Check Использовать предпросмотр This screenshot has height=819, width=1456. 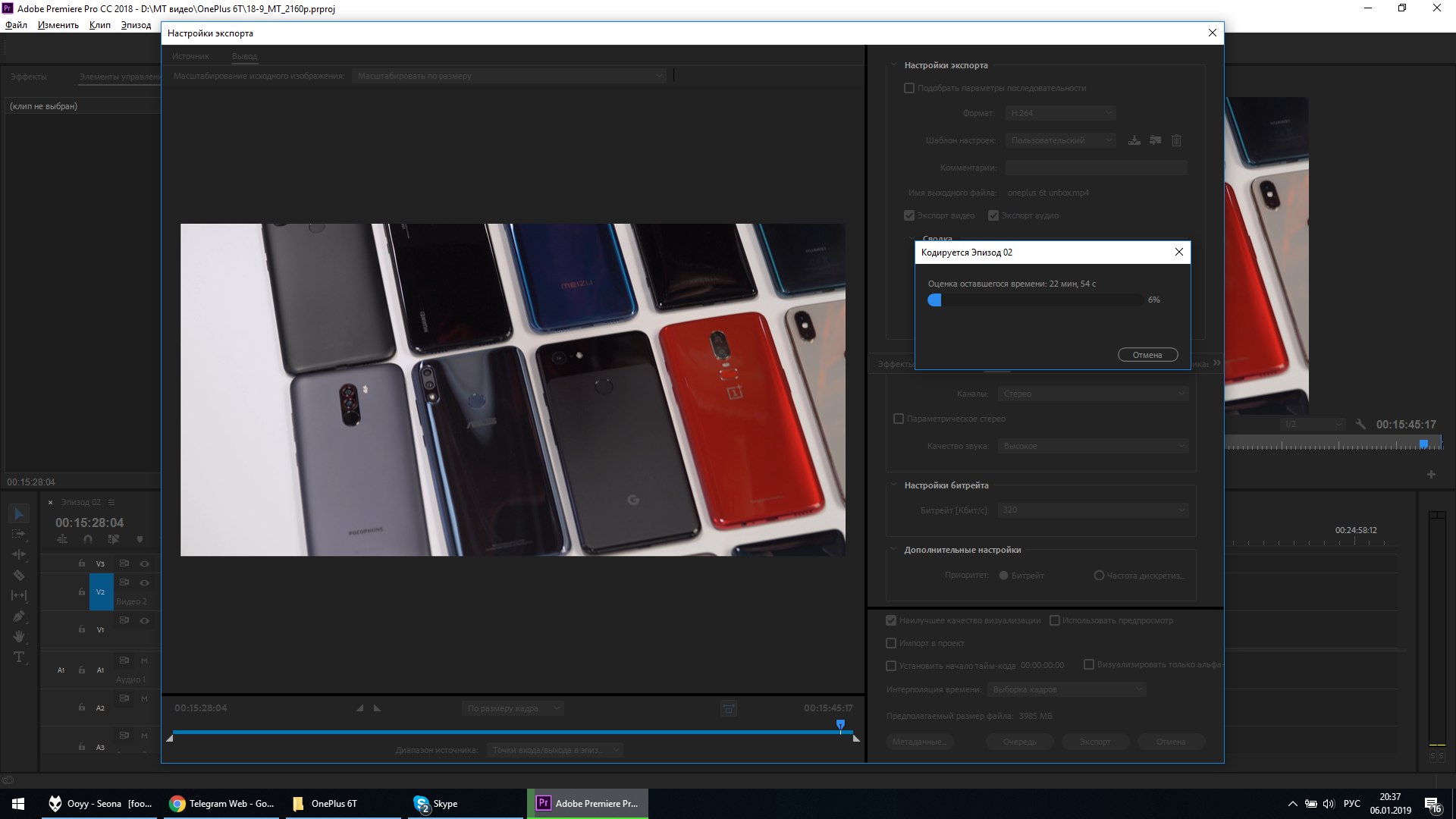1054,620
